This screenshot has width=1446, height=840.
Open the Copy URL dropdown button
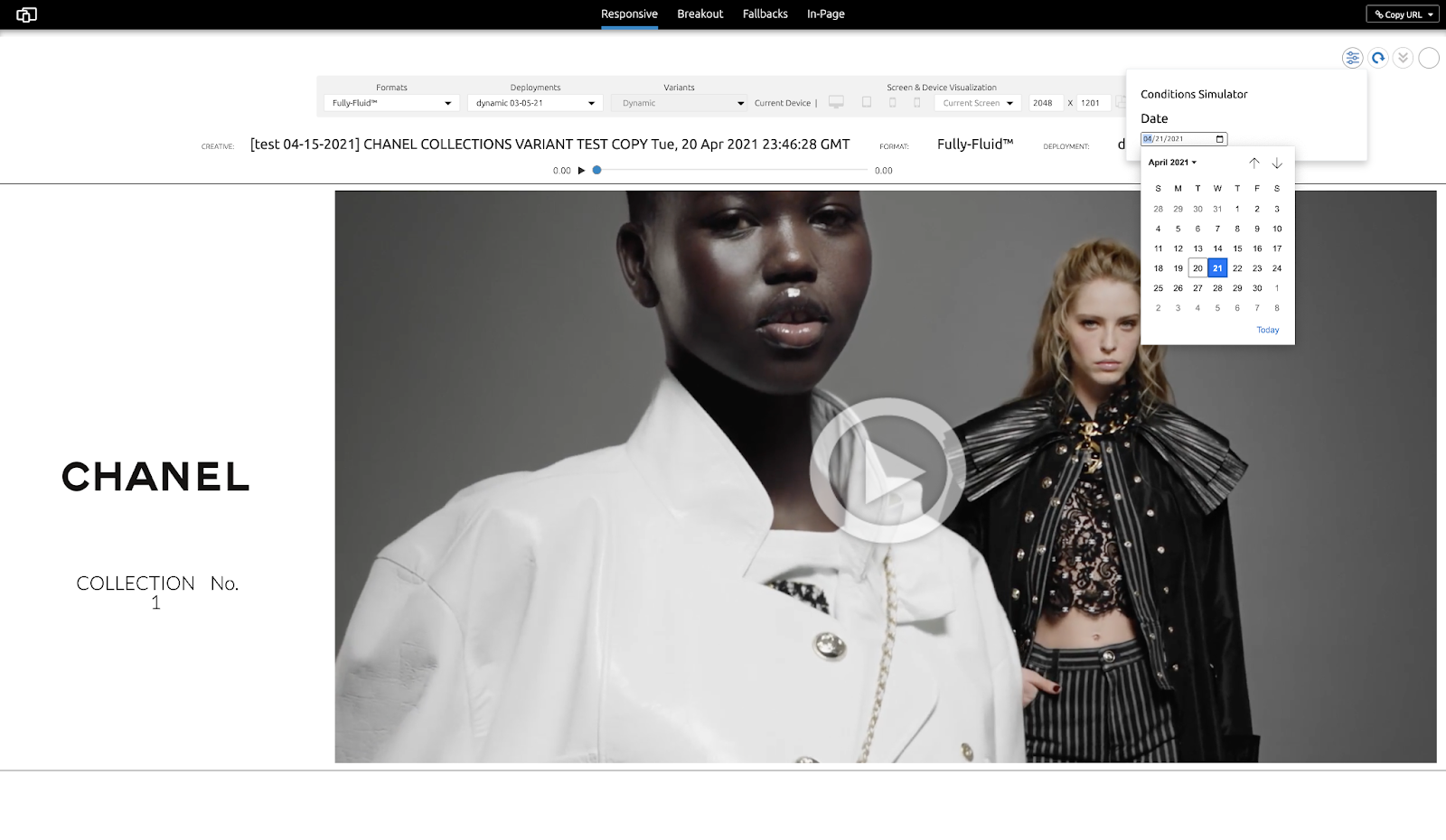coord(1403,14)
